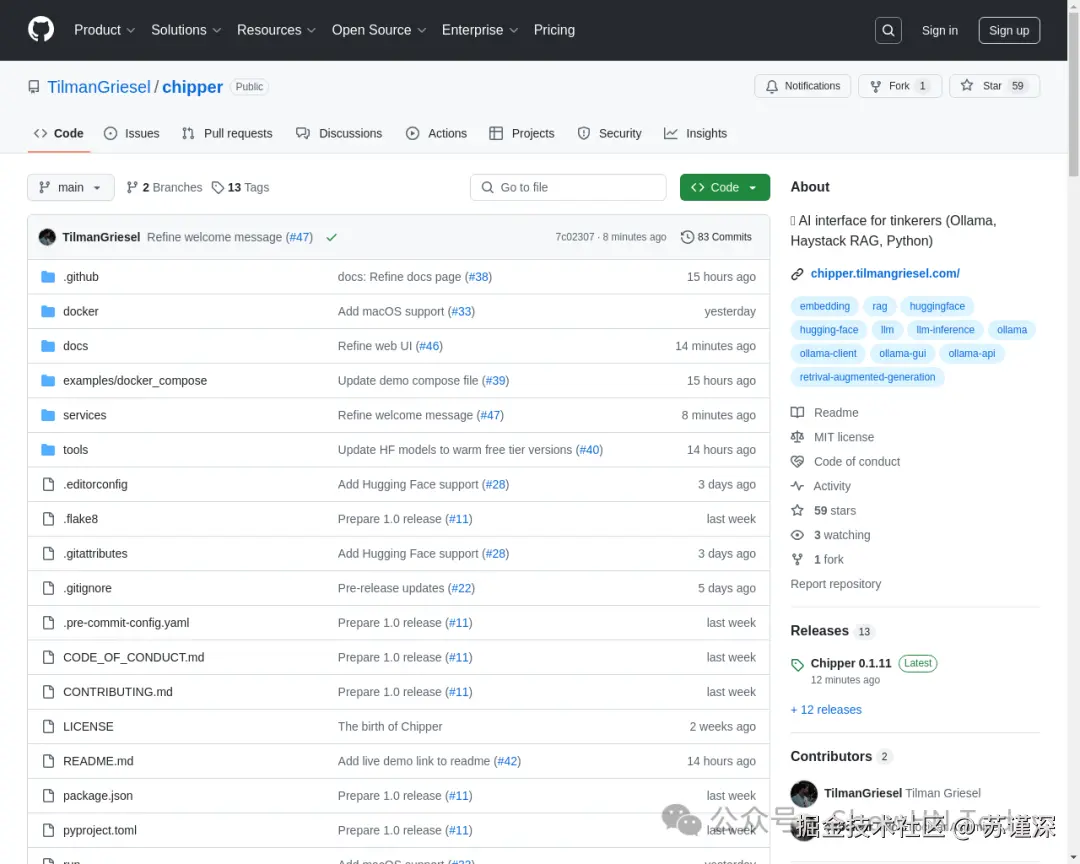This screenshot has width=1080, height=864.
Task: Click the Contributors TilmanGriesel avatar
Action: [804, 794]
